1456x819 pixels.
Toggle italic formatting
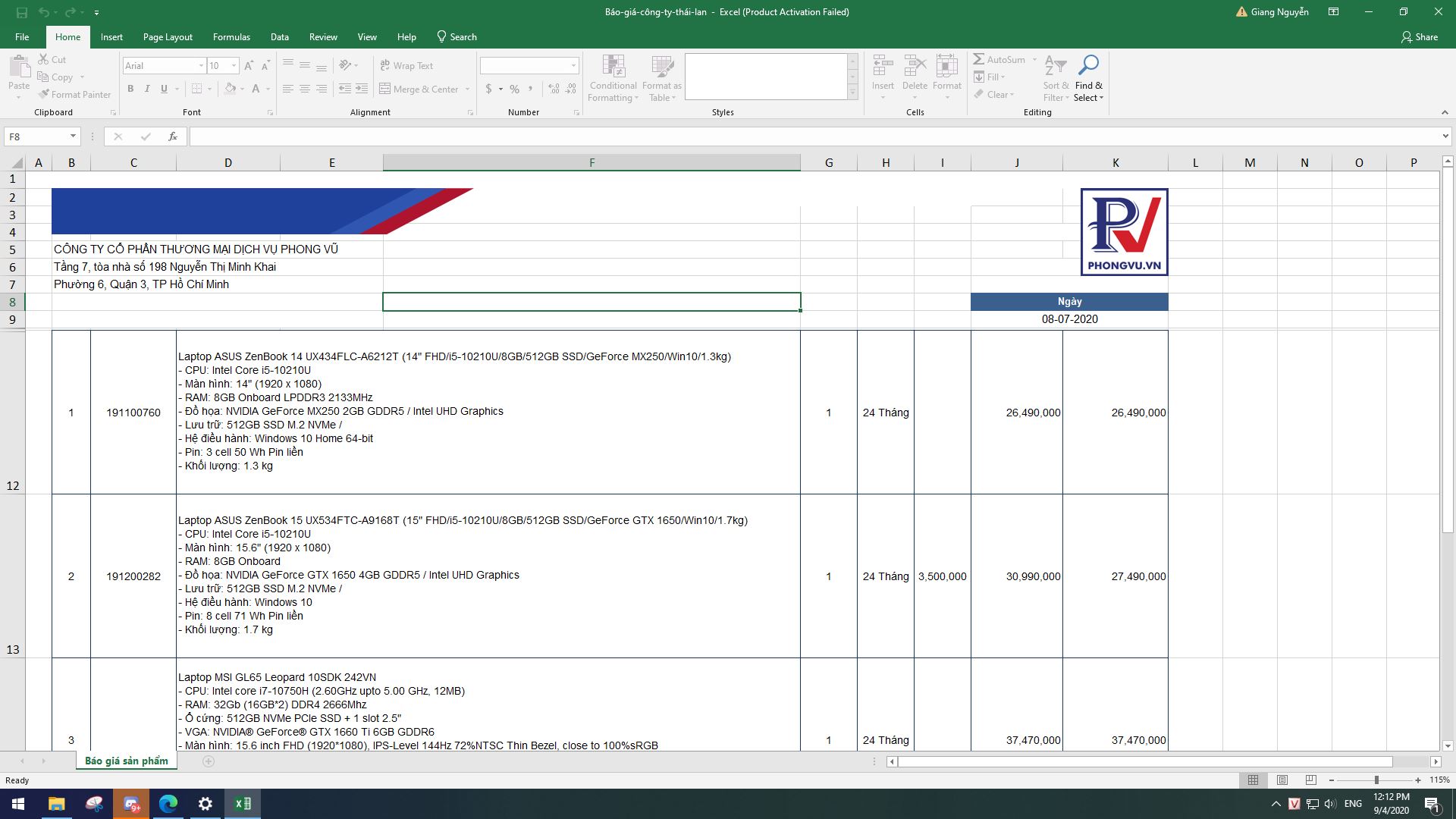147,89
